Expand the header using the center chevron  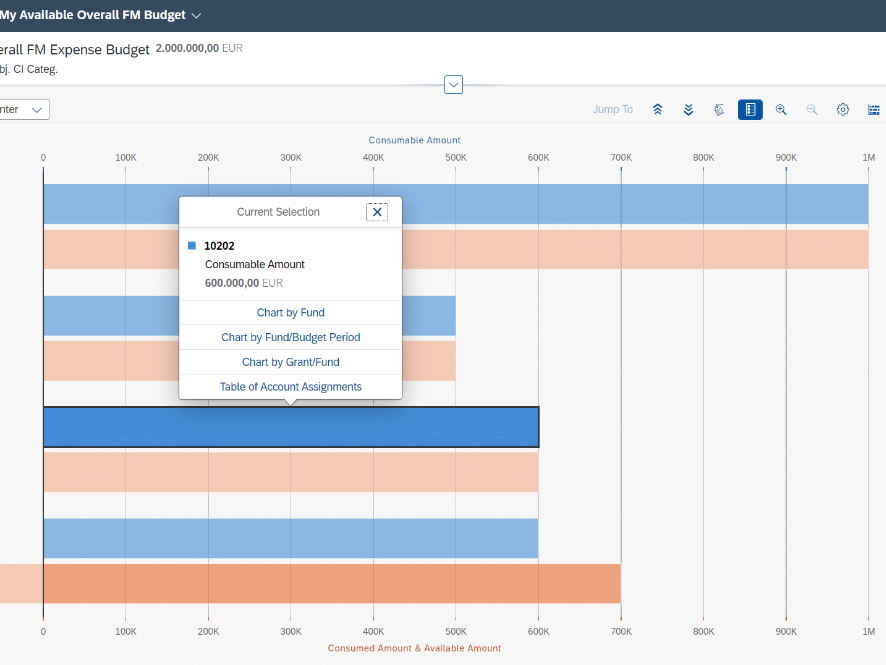coord(453,85)
